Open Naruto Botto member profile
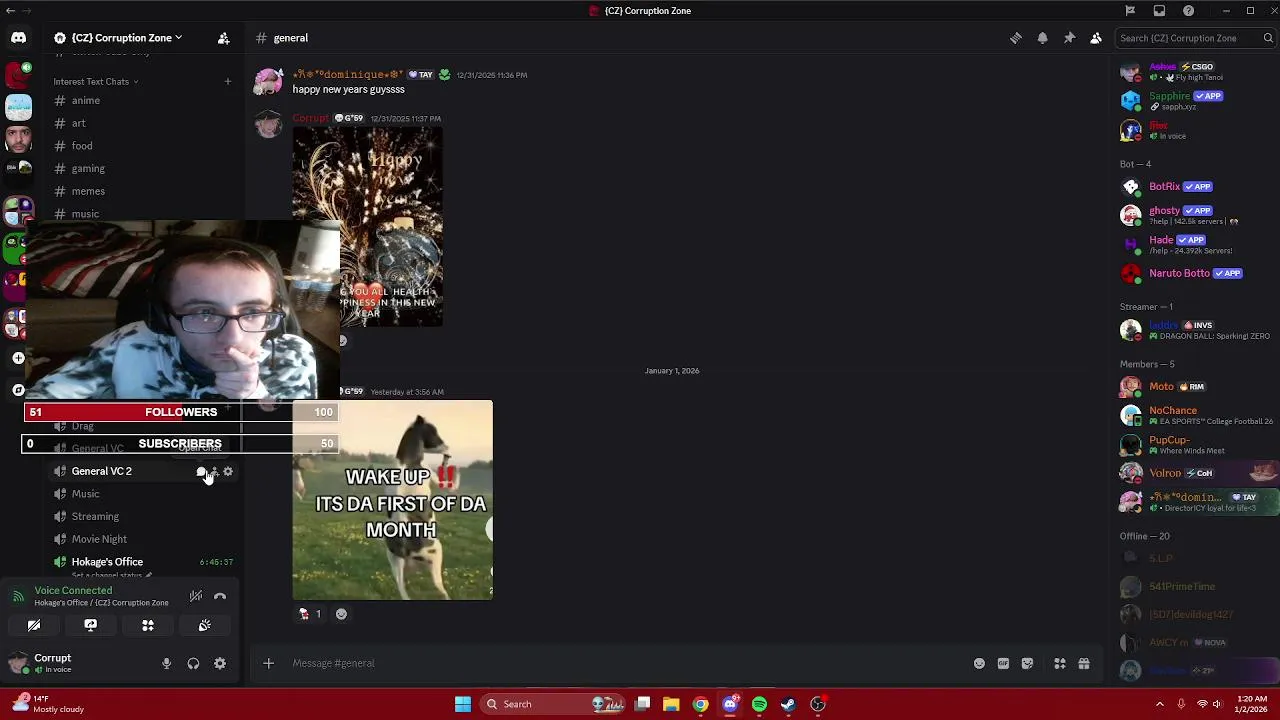This screenshot has width=1280, height=720. pyautogui.click(x=1194, y=273)
